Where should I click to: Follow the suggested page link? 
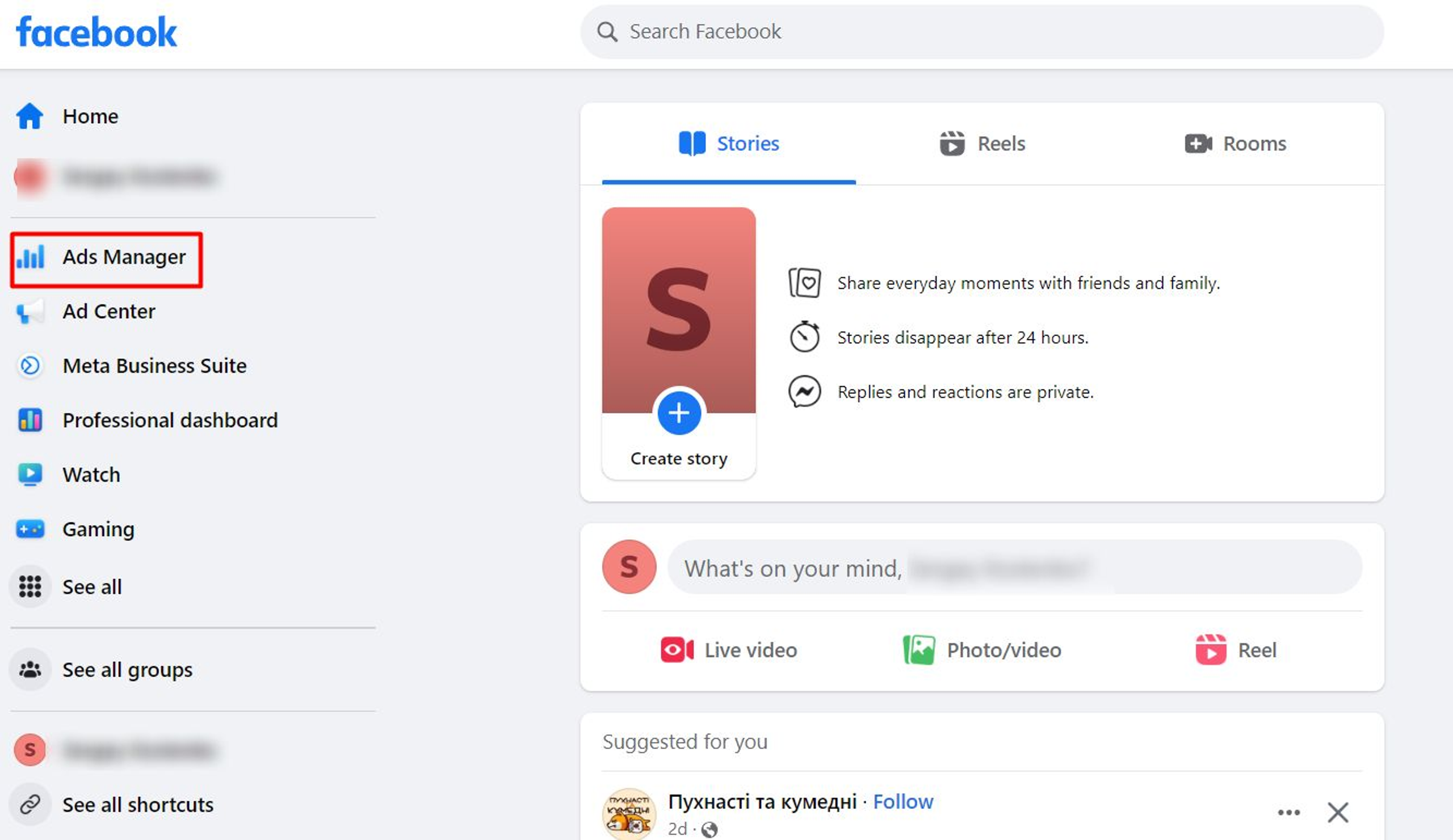[x=902, y=802]
